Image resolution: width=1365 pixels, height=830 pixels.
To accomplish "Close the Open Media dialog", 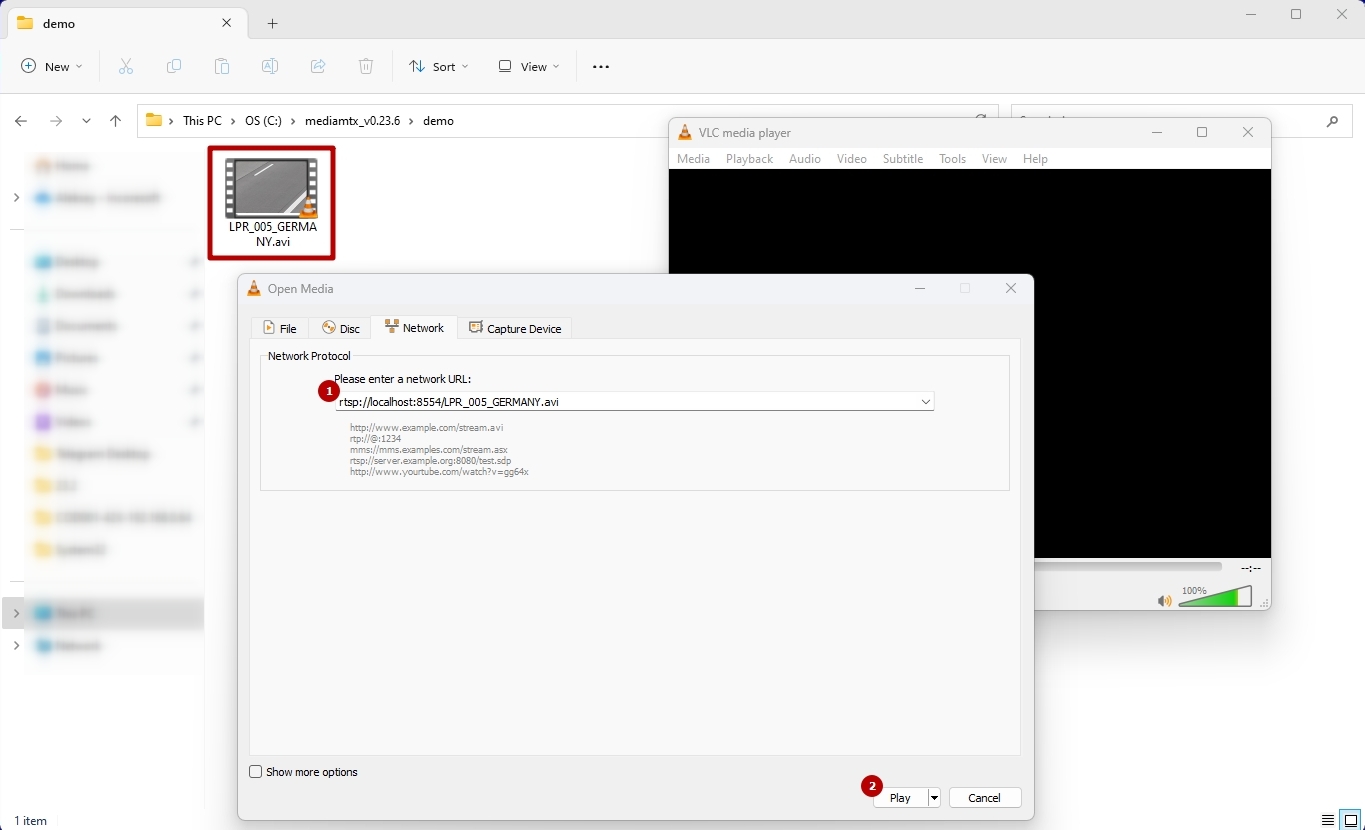I will click(1011, 288).
